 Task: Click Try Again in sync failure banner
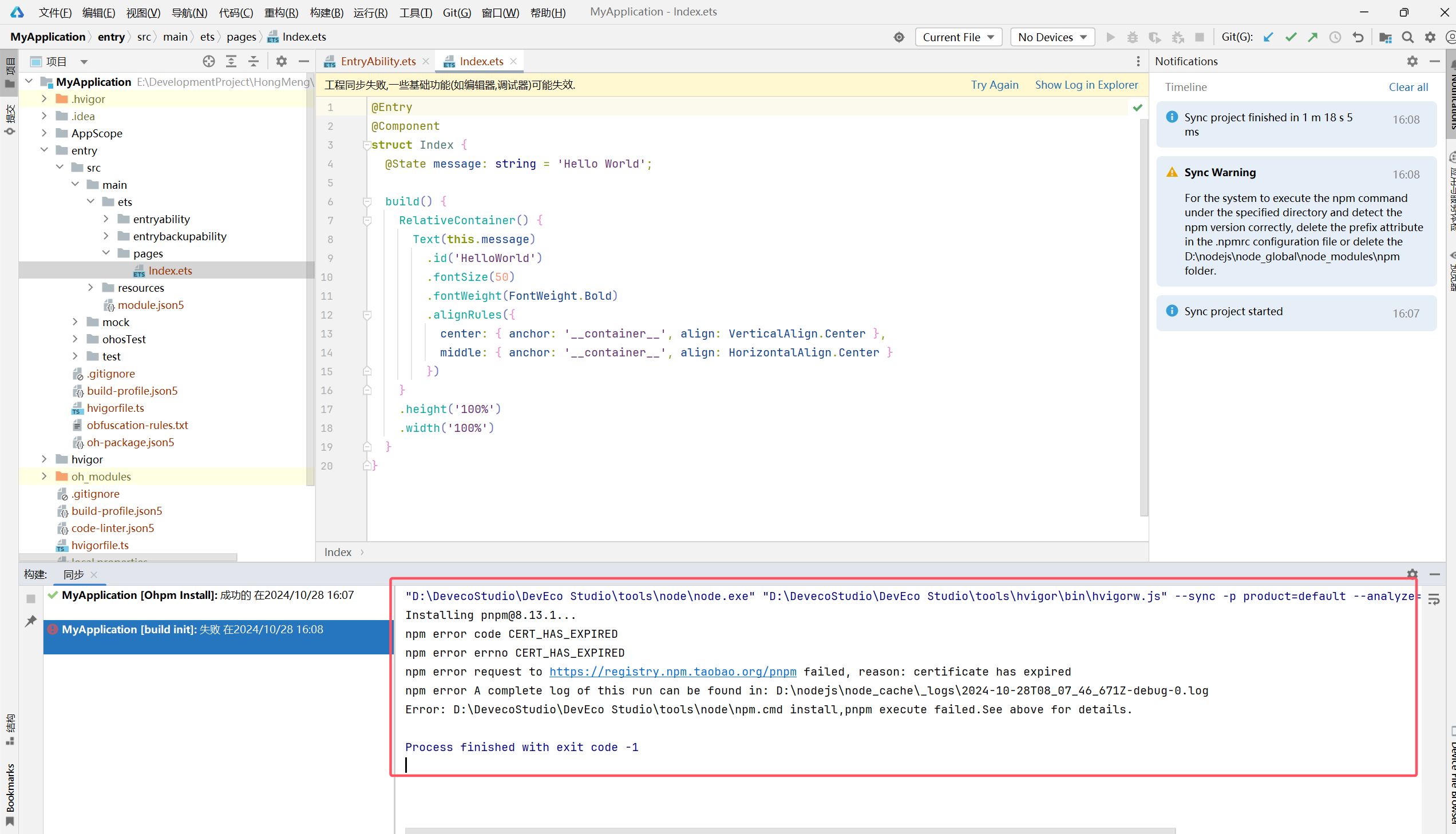pyautogui.click(x=995, y=85)
